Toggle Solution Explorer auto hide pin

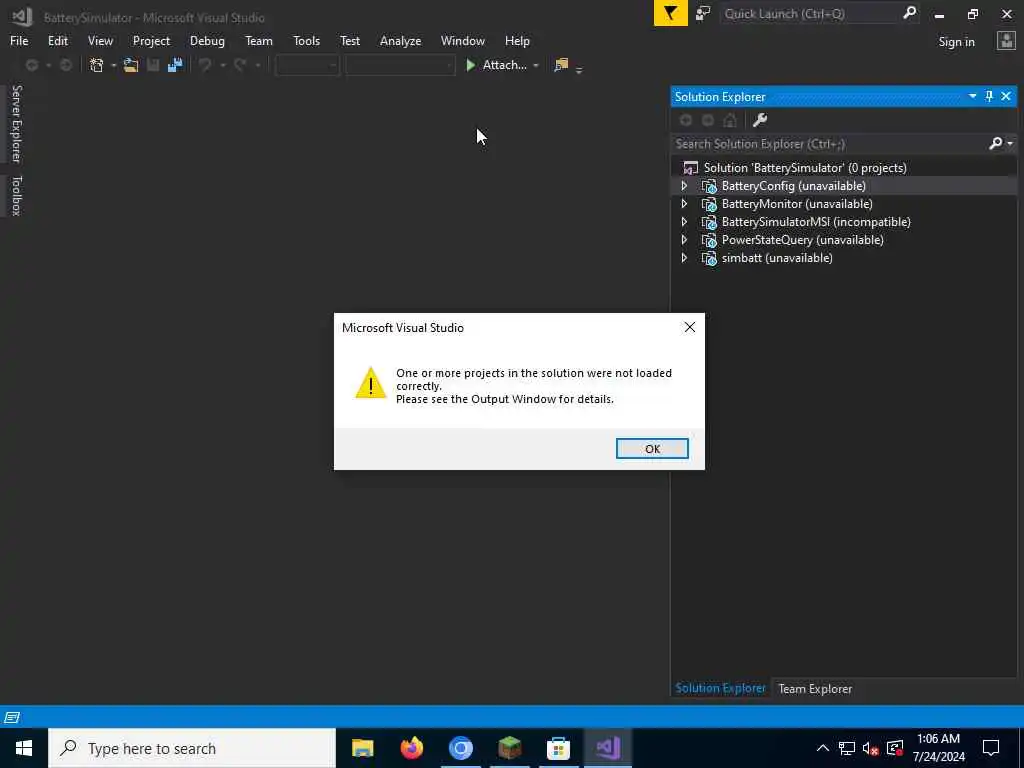tap(989, 96)
